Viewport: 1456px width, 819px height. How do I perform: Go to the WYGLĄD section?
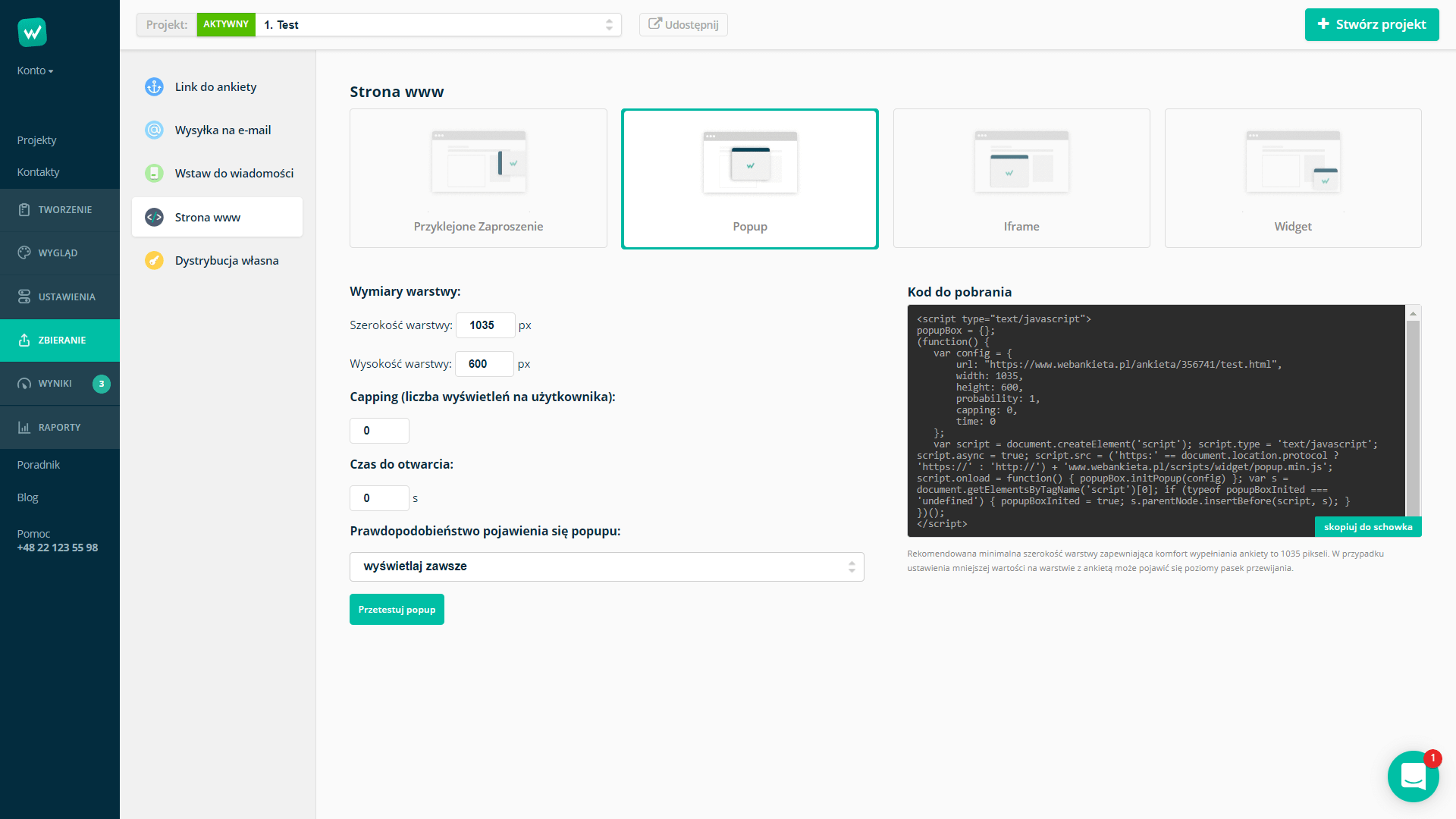[60, 253]
